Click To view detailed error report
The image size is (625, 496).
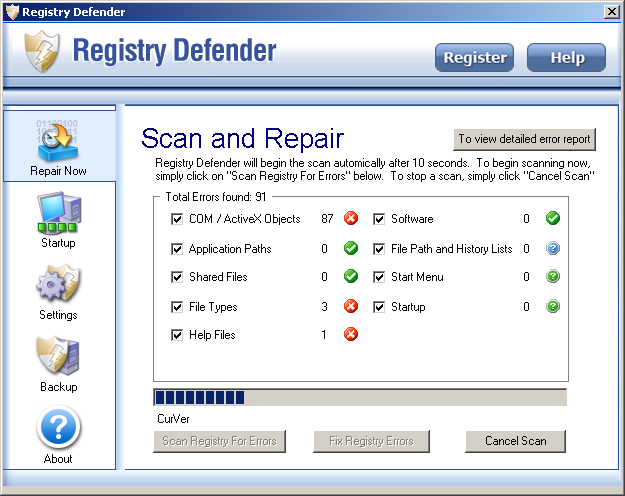pos(525,139)
